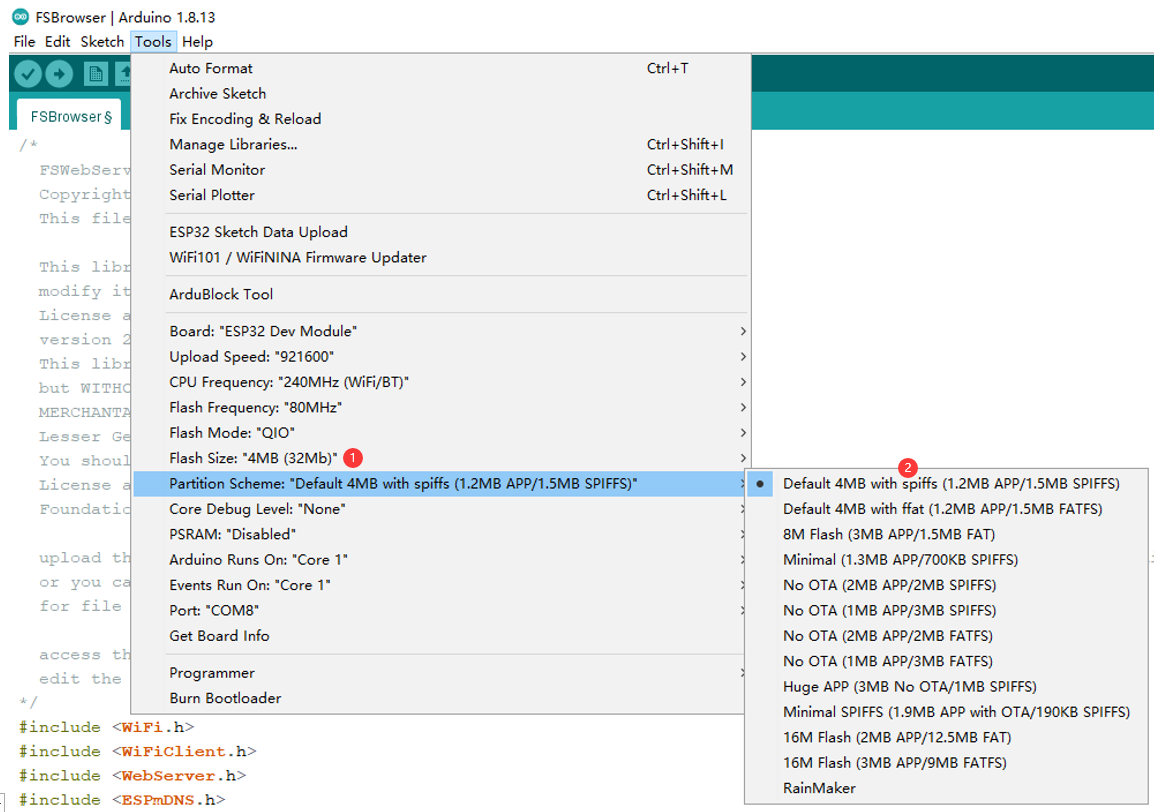This screenshot has height=812, width=1154.
Task: Launch the Serial Plotter
Action: point(440,195)
